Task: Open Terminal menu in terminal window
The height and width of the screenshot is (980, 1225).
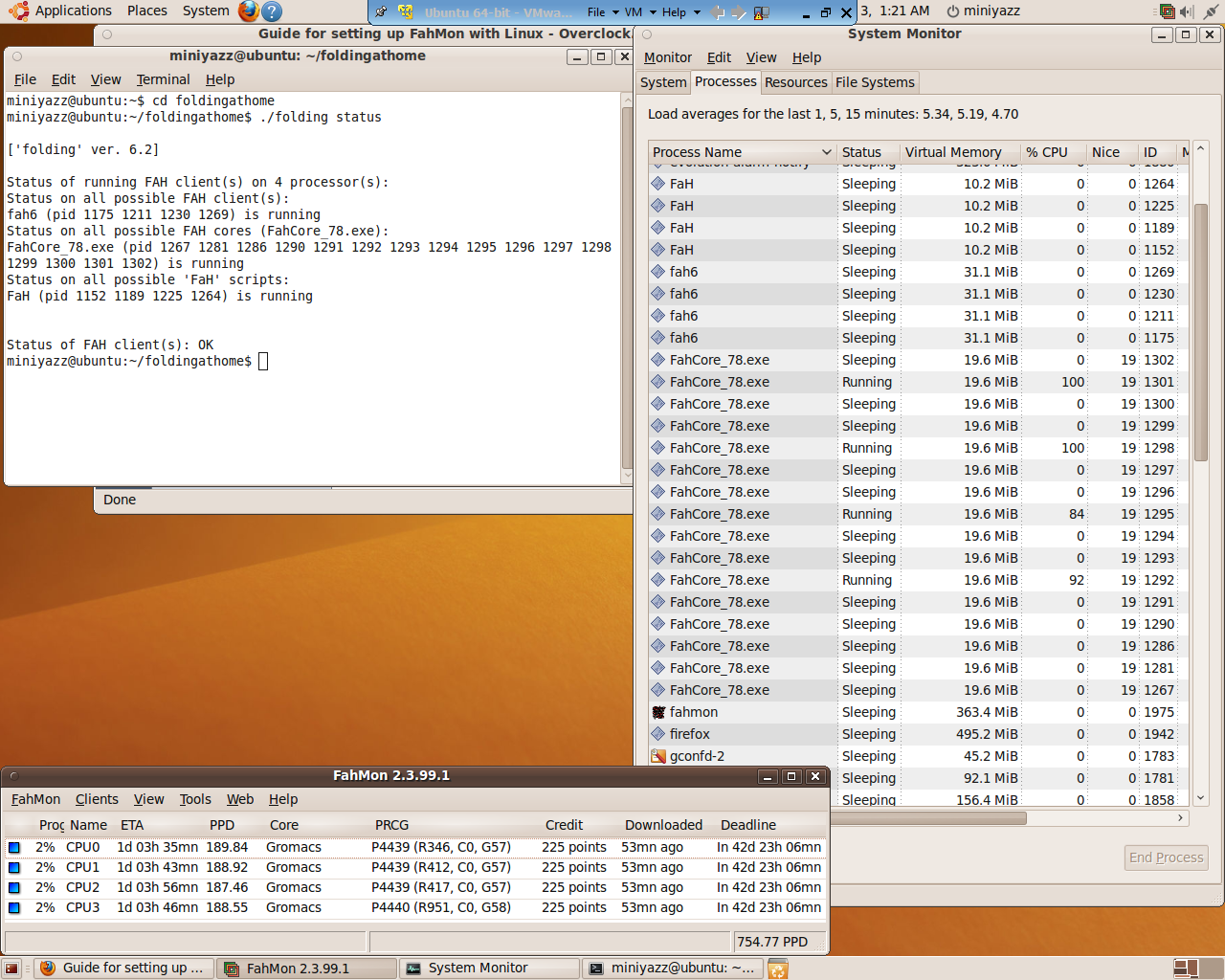Action: click(x=163, y=79)
